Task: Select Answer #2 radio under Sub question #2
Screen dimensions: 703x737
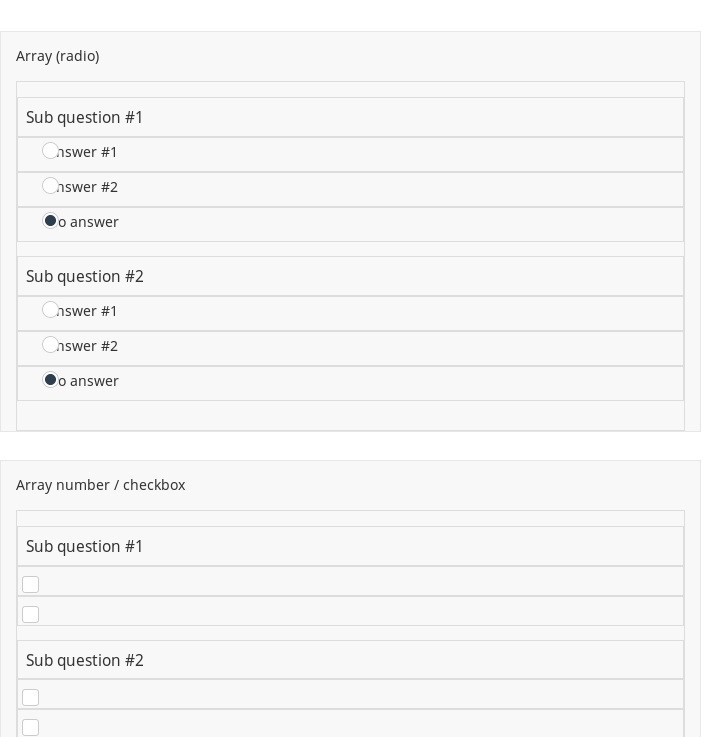Action: point(50,345)
